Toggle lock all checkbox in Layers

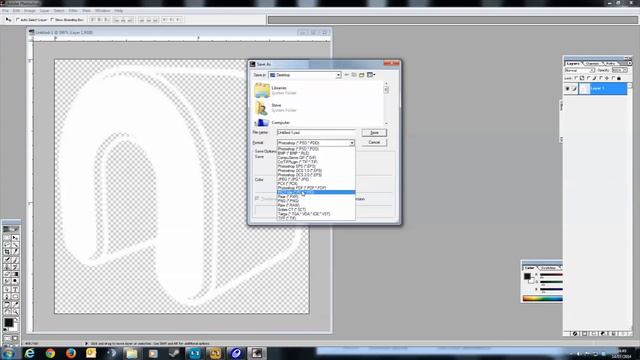(613, 78)
